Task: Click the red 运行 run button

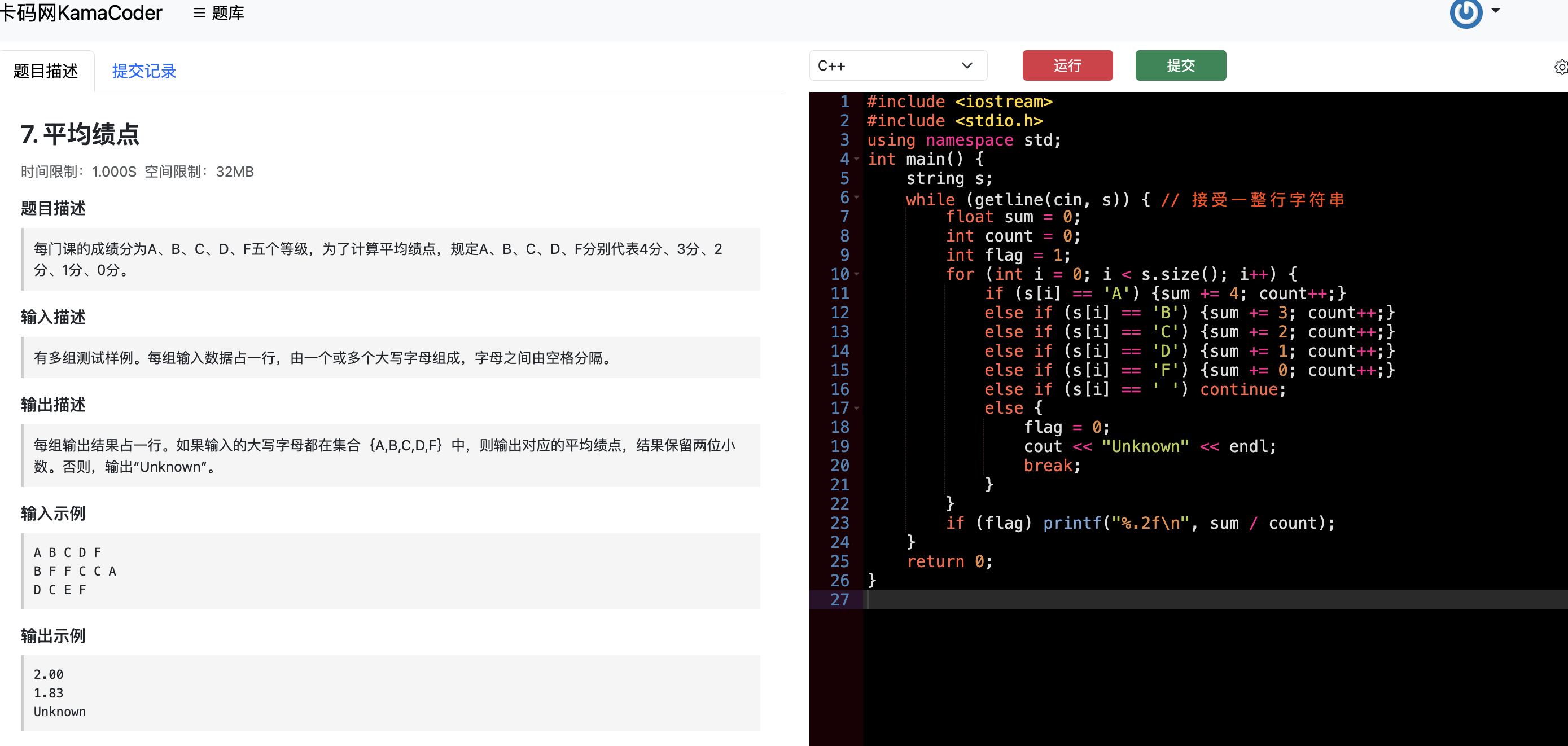Action: pos(1067,65)
